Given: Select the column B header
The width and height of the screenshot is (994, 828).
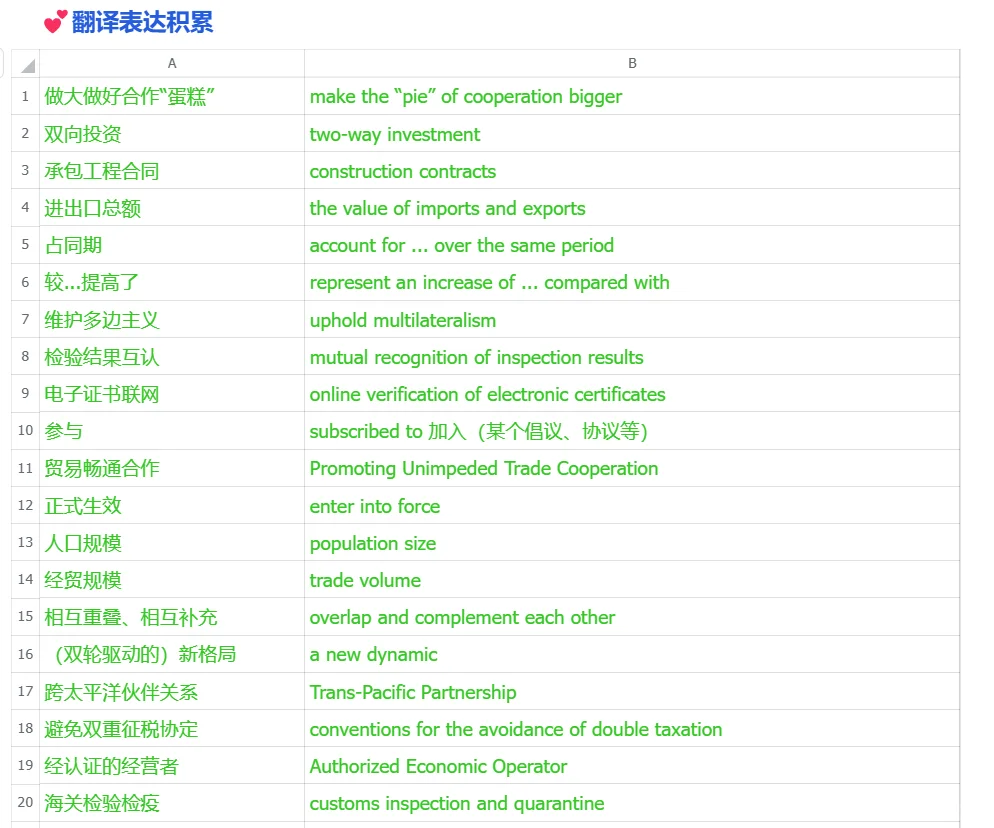Looking at the screenshot, I should pos(631,62).
